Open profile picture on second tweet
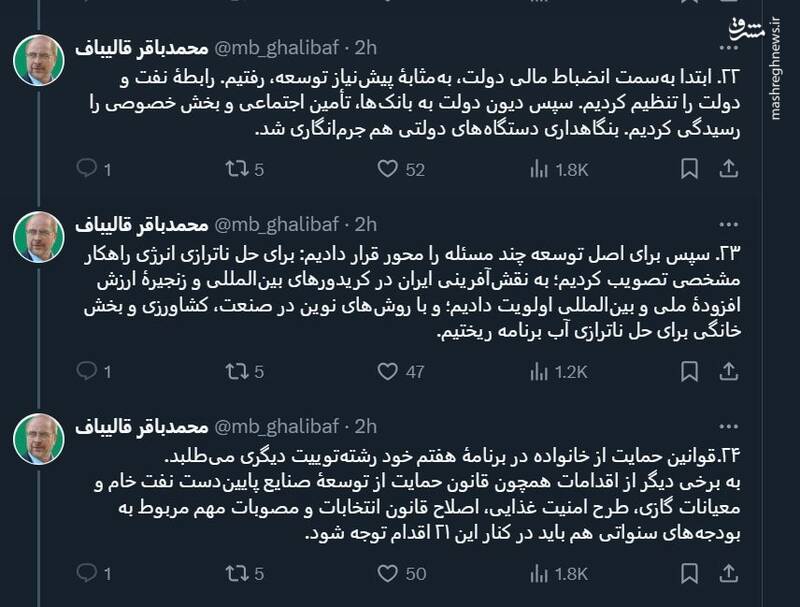Screen dimensions: 800x607 [x=39, y=237]
